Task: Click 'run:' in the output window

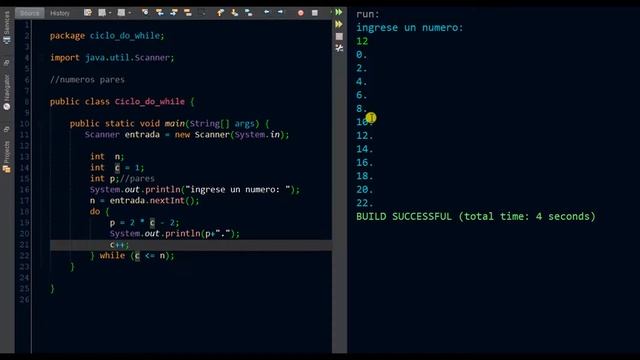Action: click(x=368, y=14)
